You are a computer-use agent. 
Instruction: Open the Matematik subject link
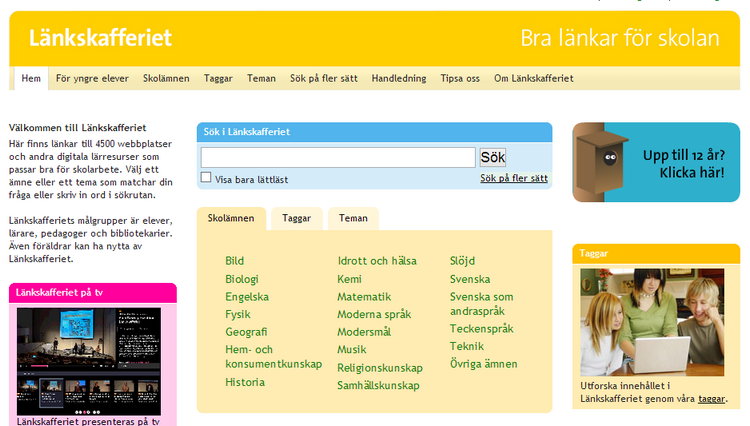pos(364,297)
